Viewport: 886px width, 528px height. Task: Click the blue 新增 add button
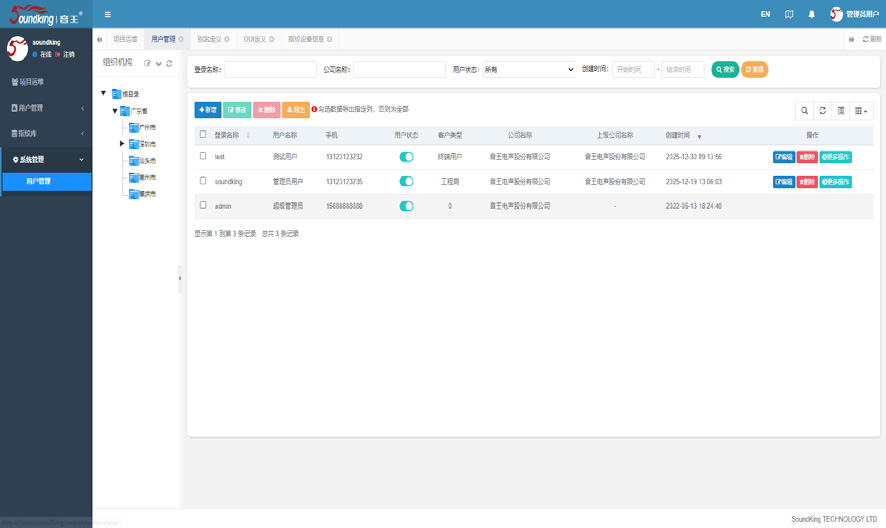pos(207,110)
